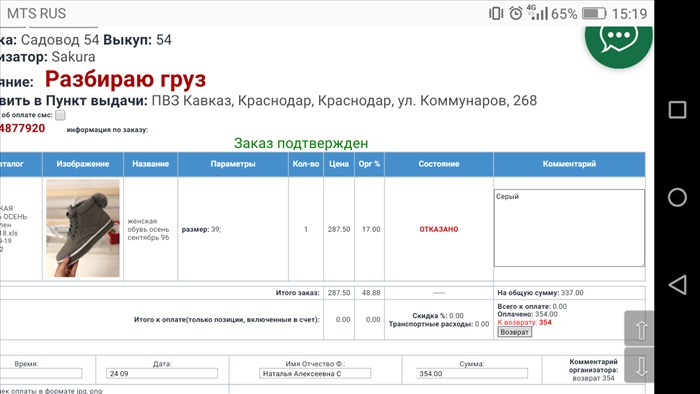Click the Возврат button
The image size is (700, 394).
point(514,332)
